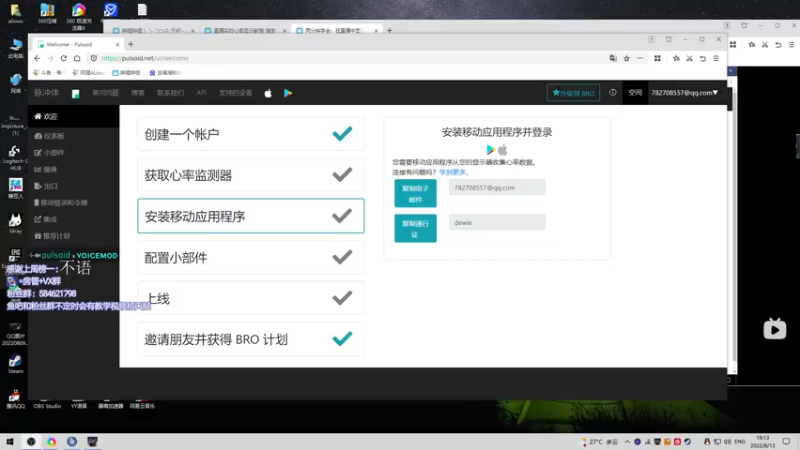Image resolution: width=800 pixels, height=450 pixels.
Task: Open the 上线 step
Action: click(251, 298)
